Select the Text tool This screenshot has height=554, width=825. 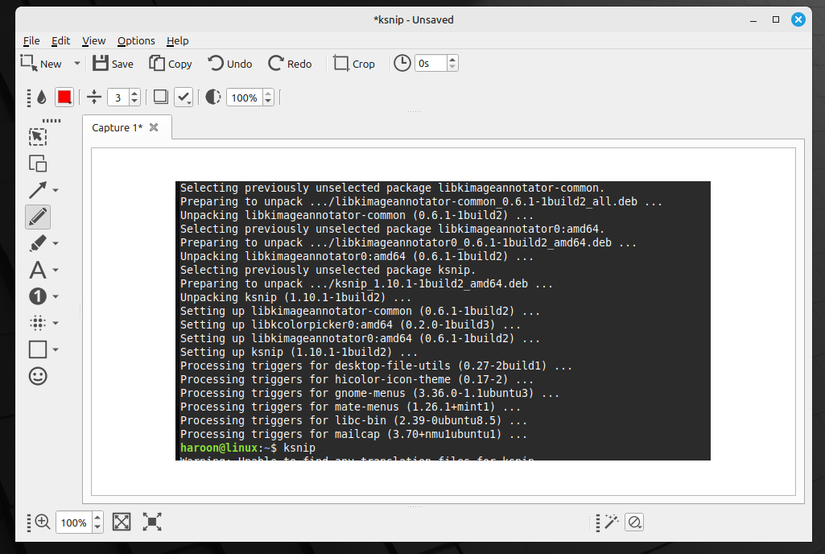tap(37, 270)
